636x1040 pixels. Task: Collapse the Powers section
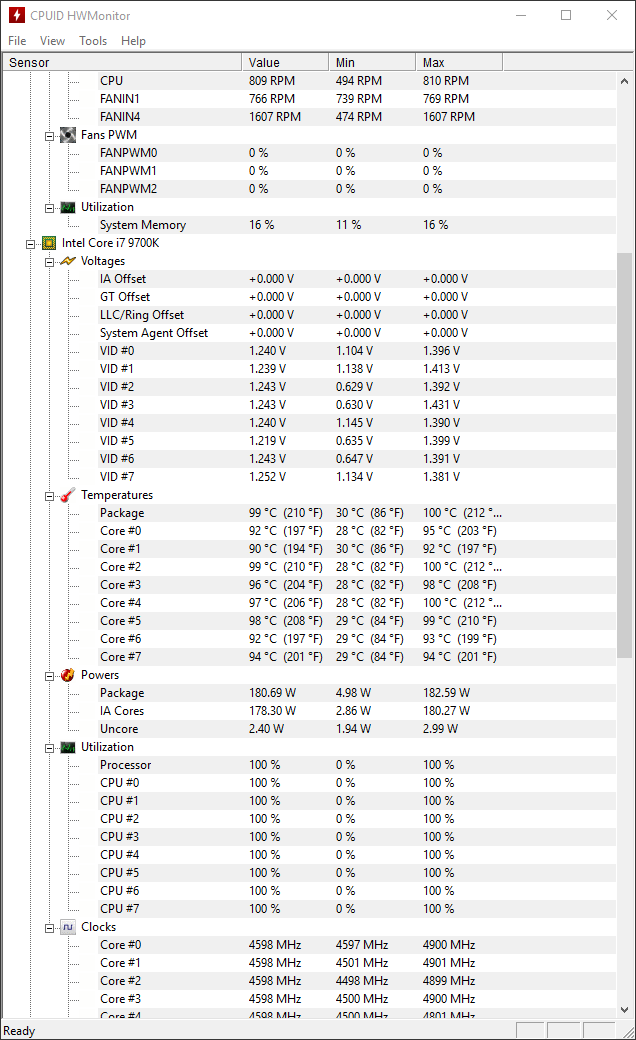coord(49,676)
